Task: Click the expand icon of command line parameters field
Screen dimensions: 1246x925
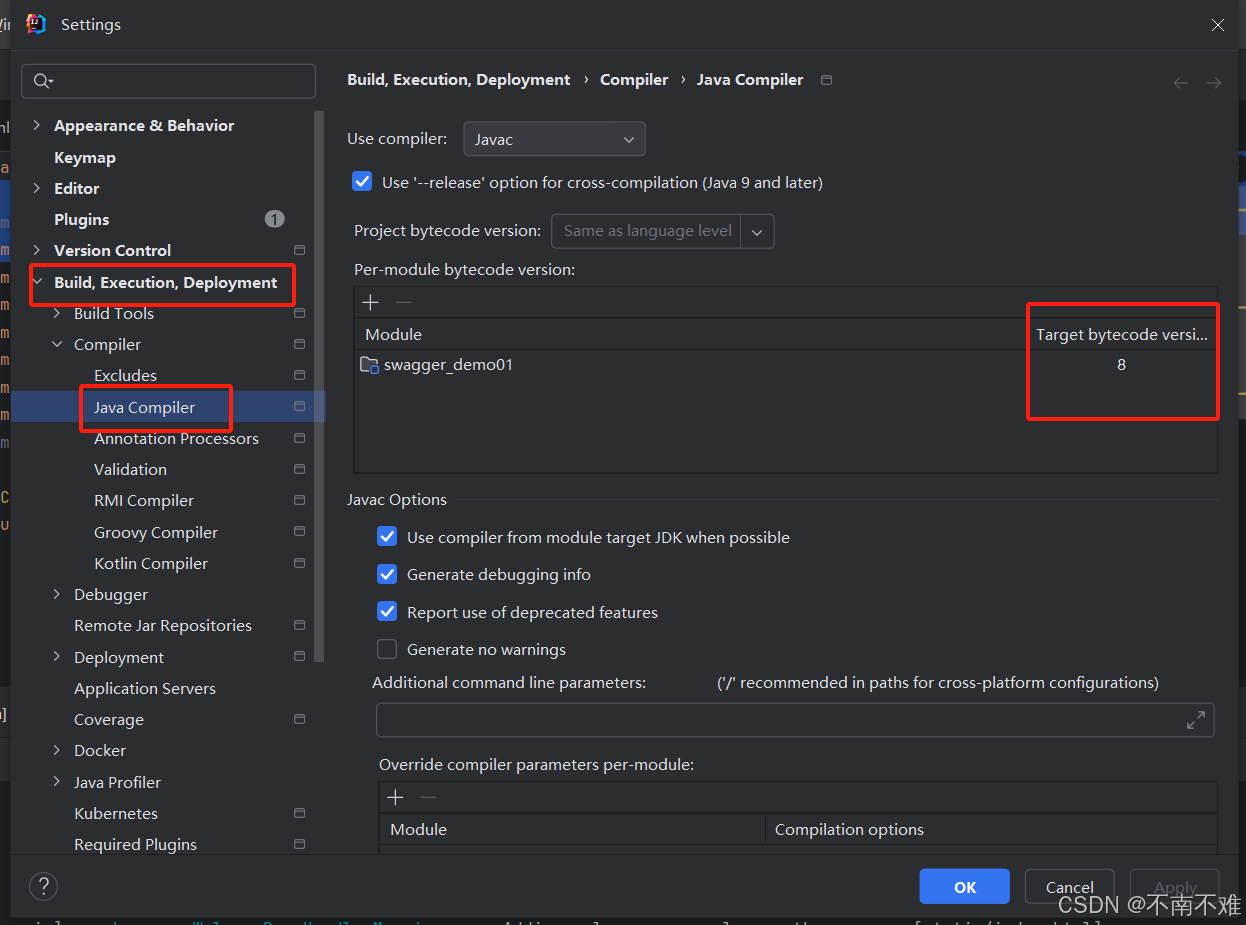Action: pos(1195,720)
